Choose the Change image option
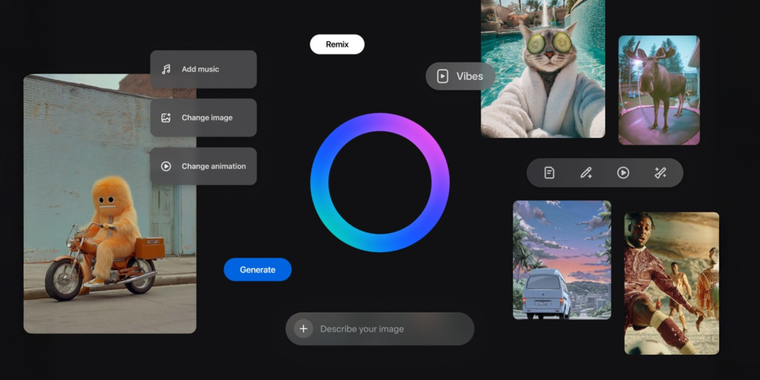760x380 pixels. click(203, 118)
